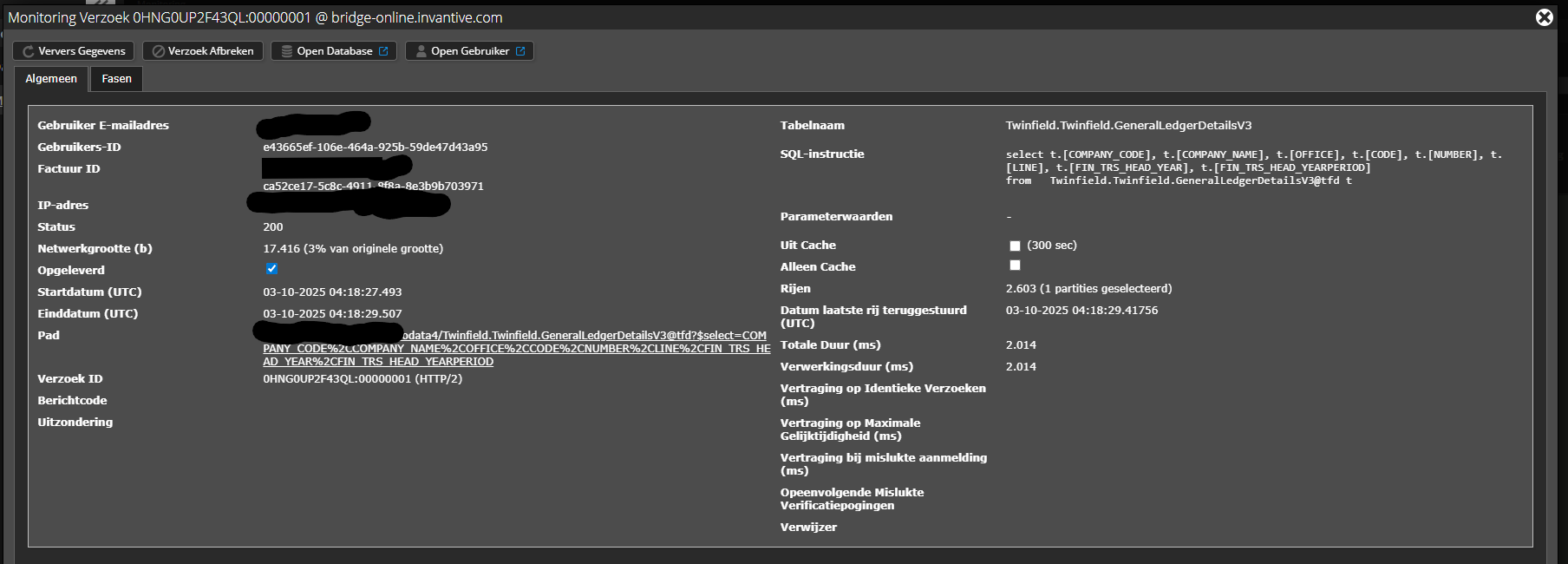
Task: Click the user icon on Open Gebruiker
Action: pyautogui.click(x=421, y=51)
